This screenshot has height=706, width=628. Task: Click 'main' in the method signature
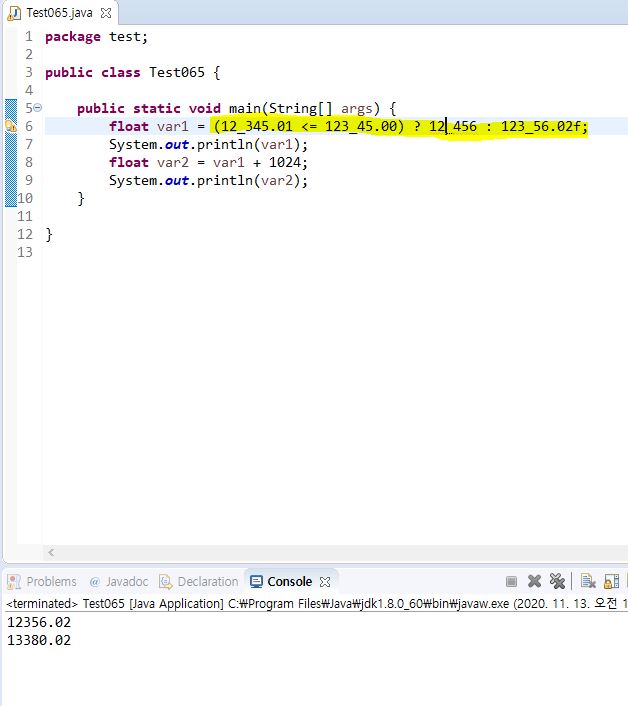point(245,109)
